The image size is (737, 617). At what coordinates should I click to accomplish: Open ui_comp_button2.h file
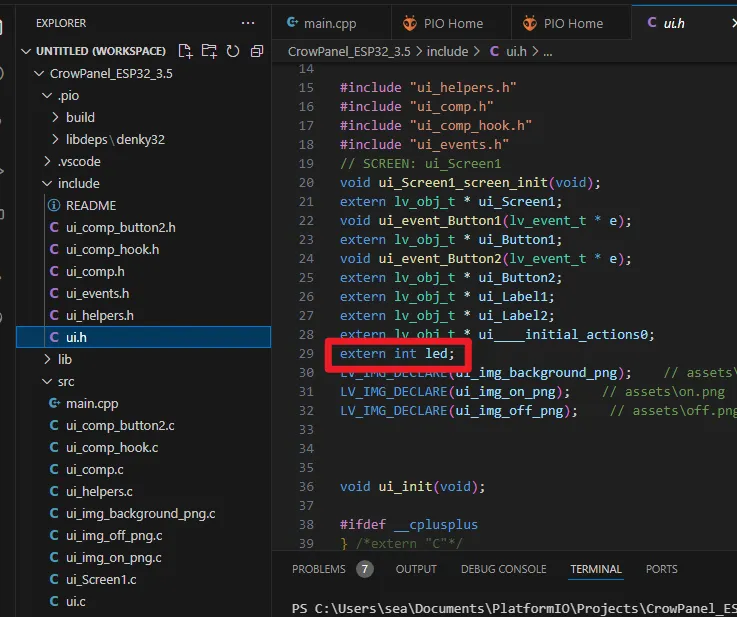(x=121, y=227)
